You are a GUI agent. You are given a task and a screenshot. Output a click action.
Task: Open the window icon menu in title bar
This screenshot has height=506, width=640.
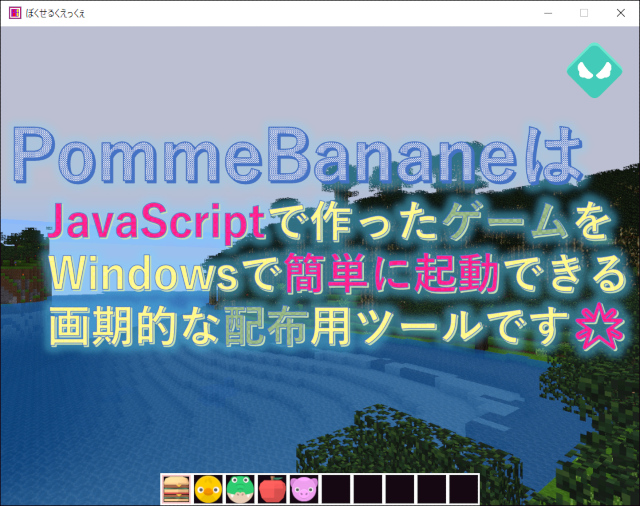15,13
